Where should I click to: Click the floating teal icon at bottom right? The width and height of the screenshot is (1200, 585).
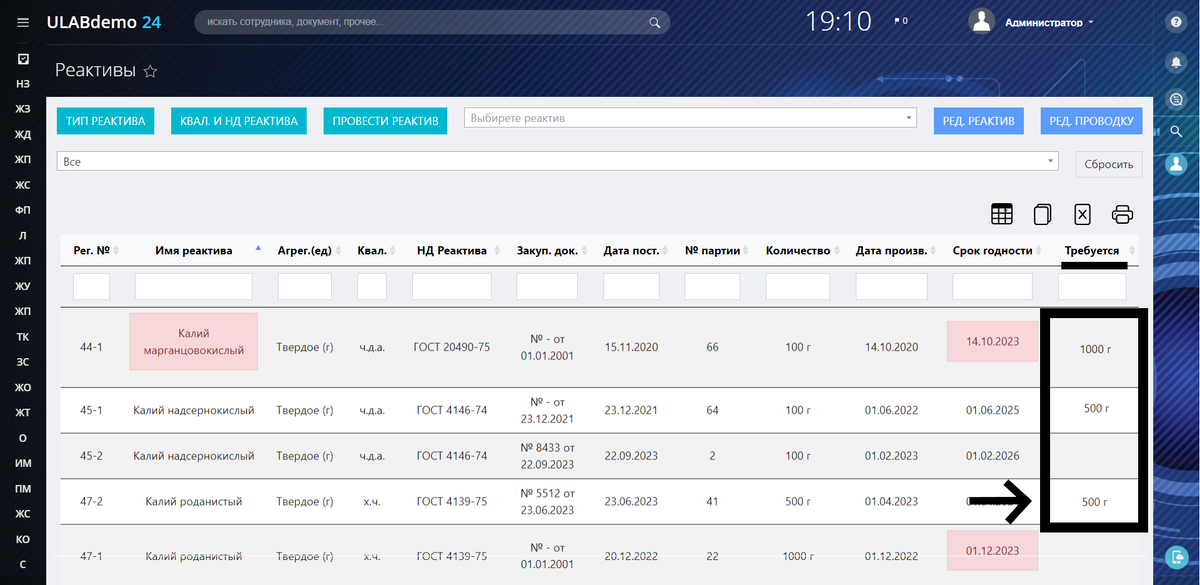[1177, 557]
